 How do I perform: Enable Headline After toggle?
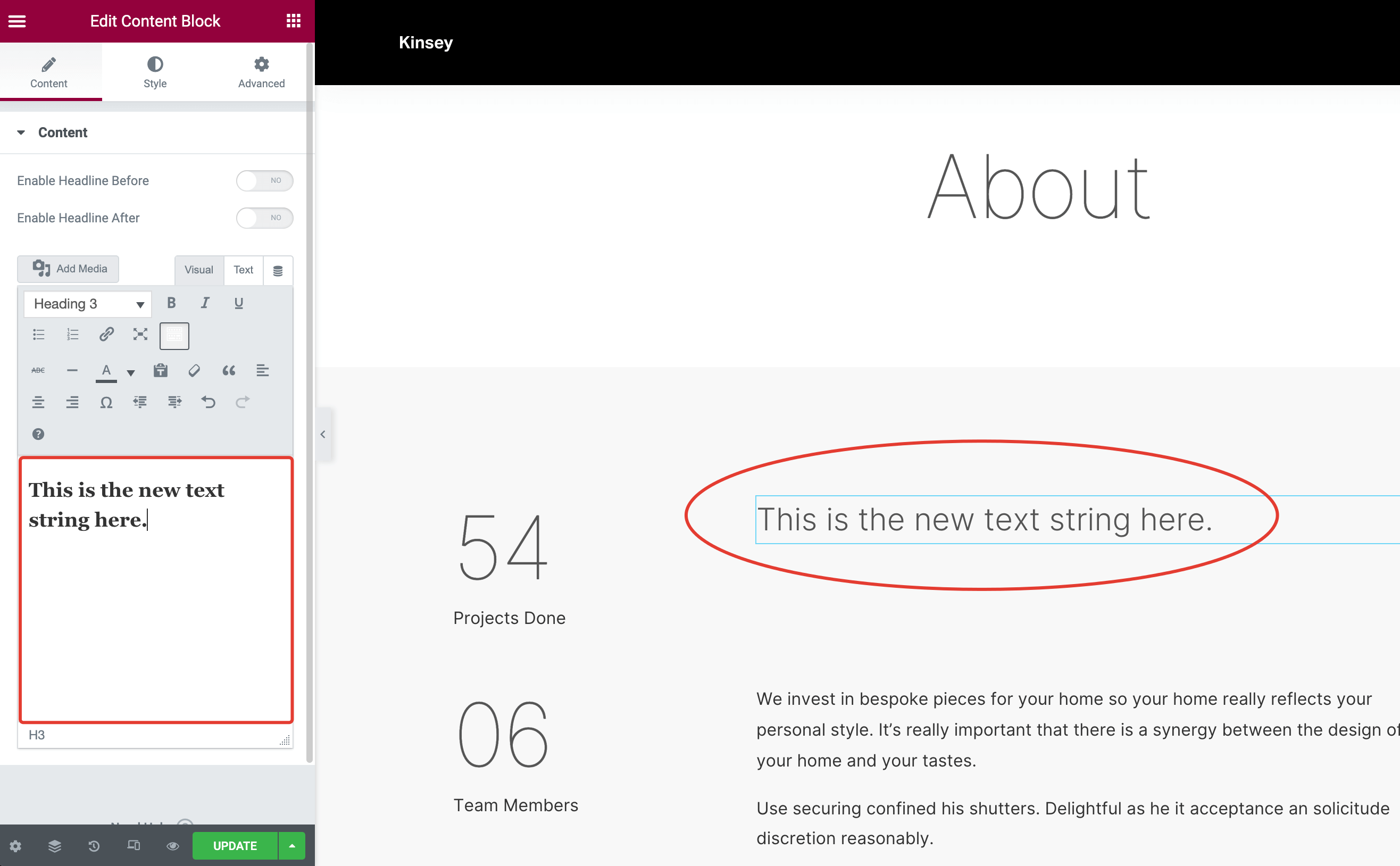pos(264,218)
